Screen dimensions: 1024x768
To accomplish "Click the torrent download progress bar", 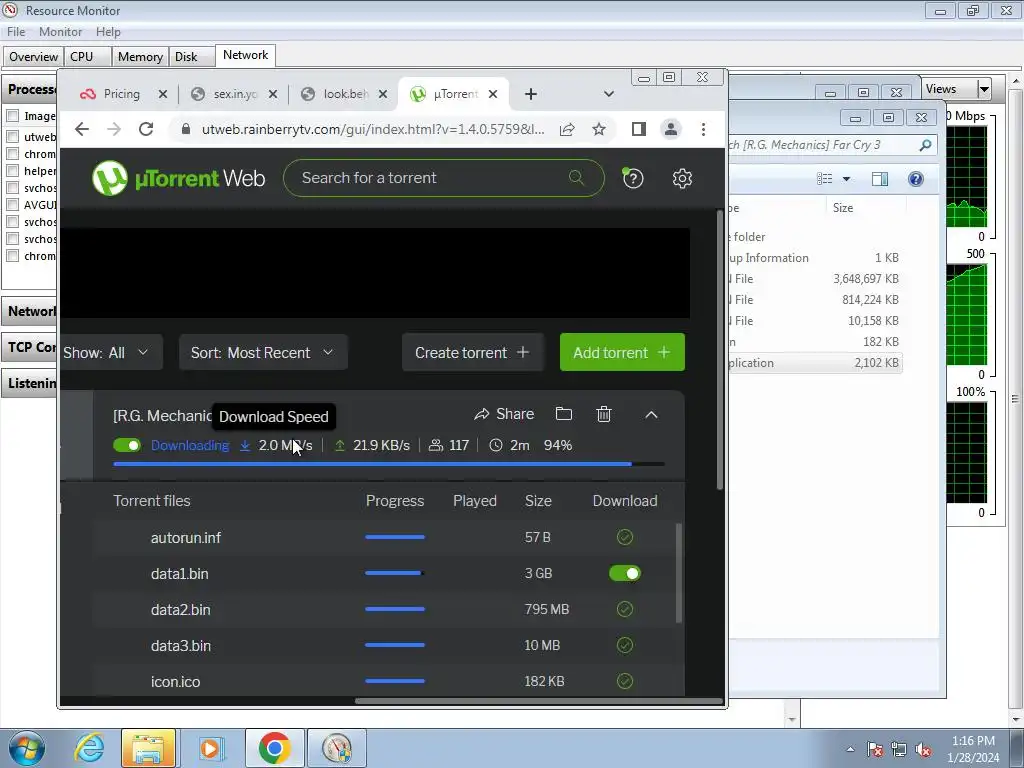I will click(389, 464).
